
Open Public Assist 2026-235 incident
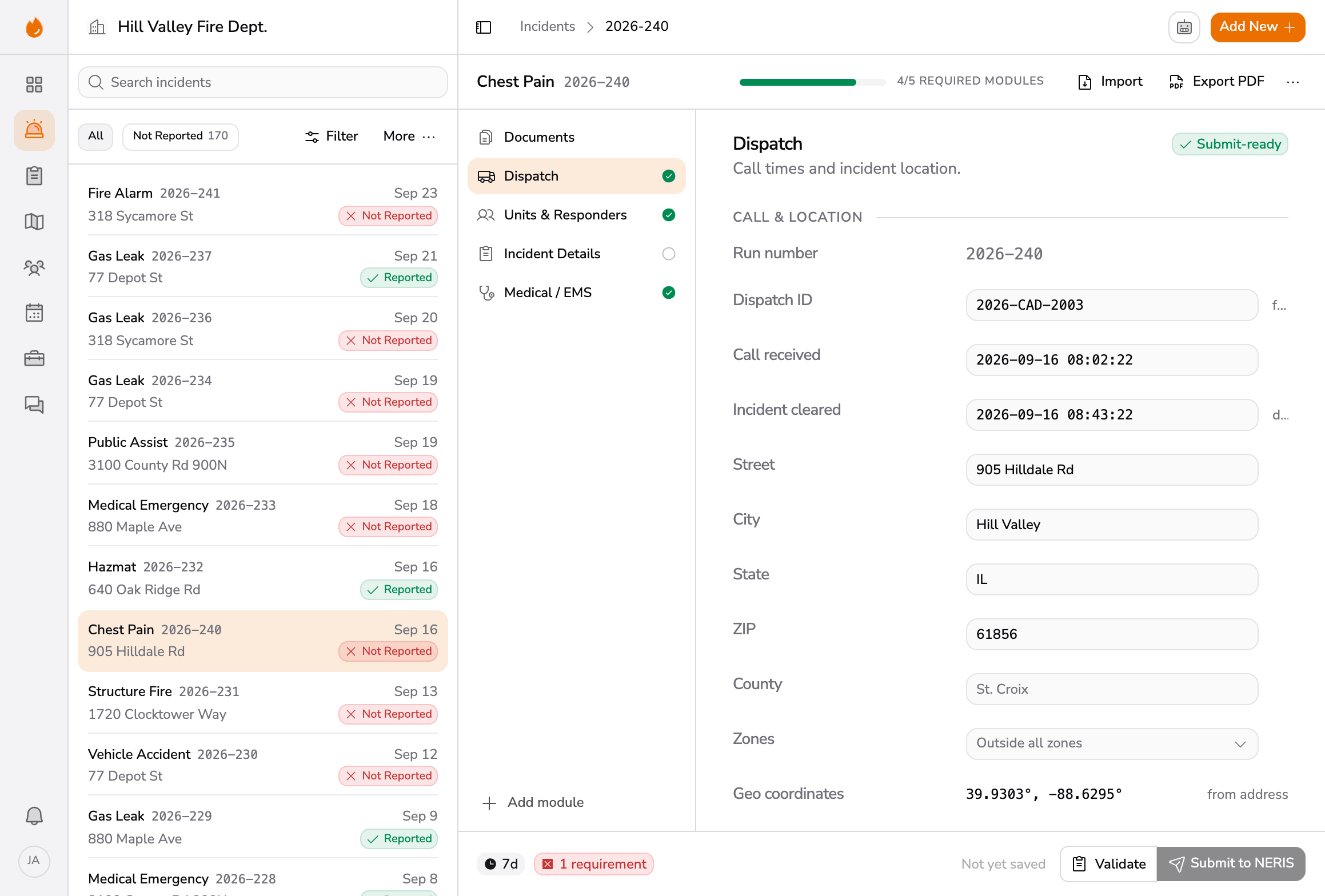pyautogui.click(x=263, y=454)
